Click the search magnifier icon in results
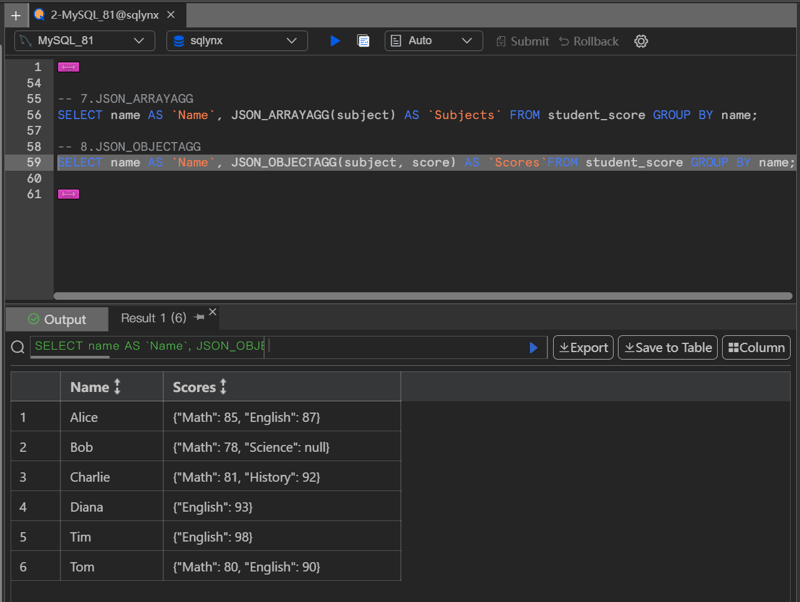 18,347
